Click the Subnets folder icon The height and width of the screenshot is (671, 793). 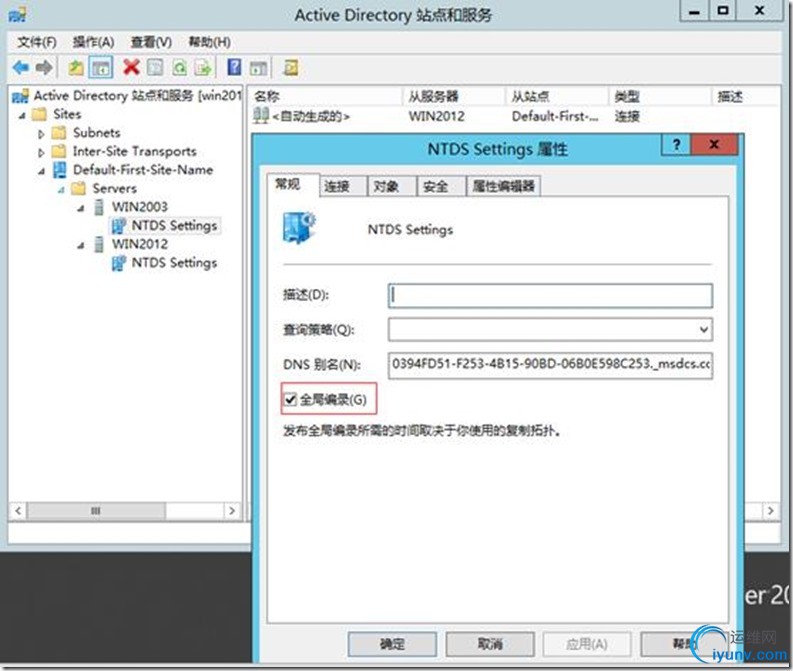[x=59, y=133]
